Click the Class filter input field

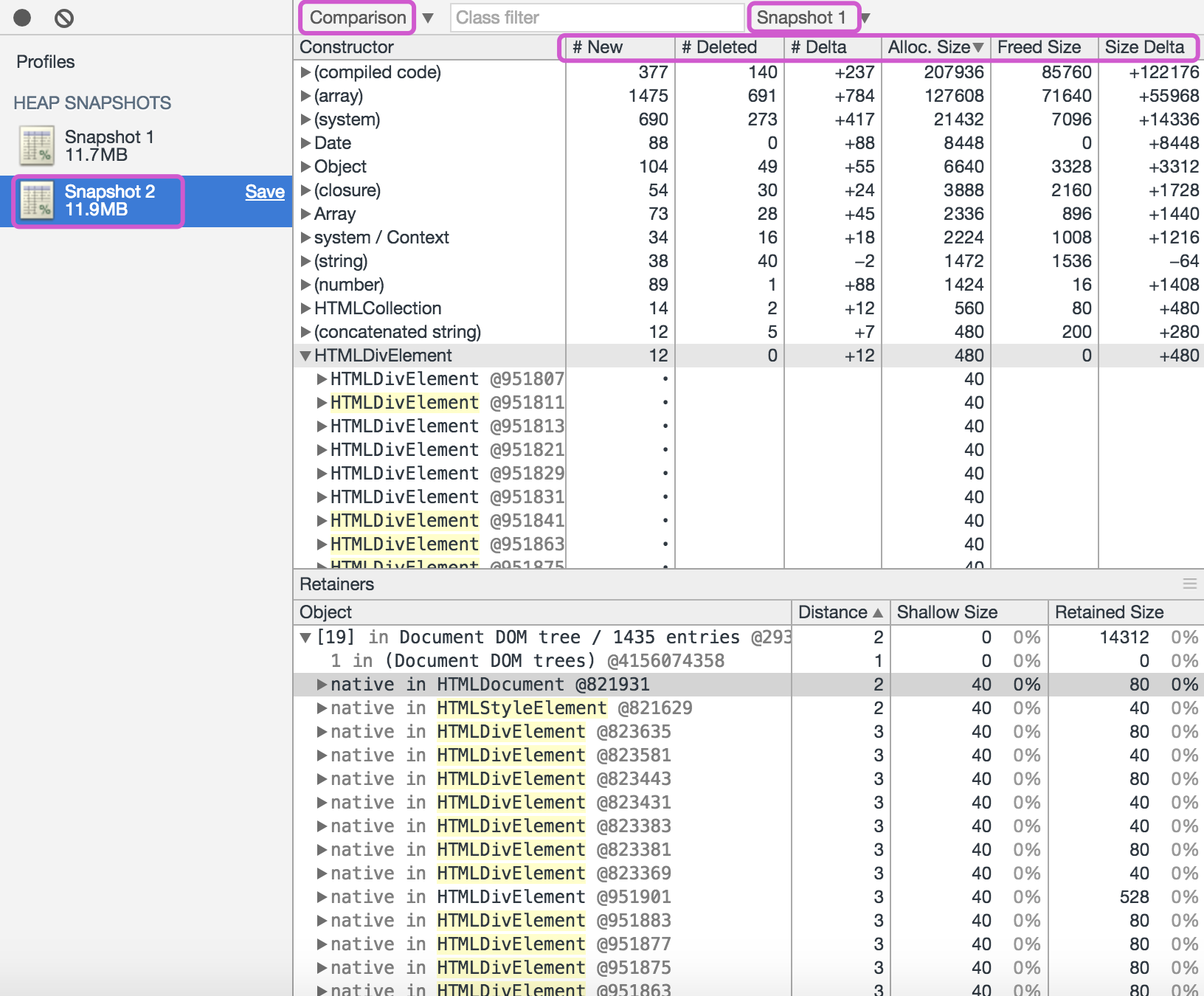point(597,18)
